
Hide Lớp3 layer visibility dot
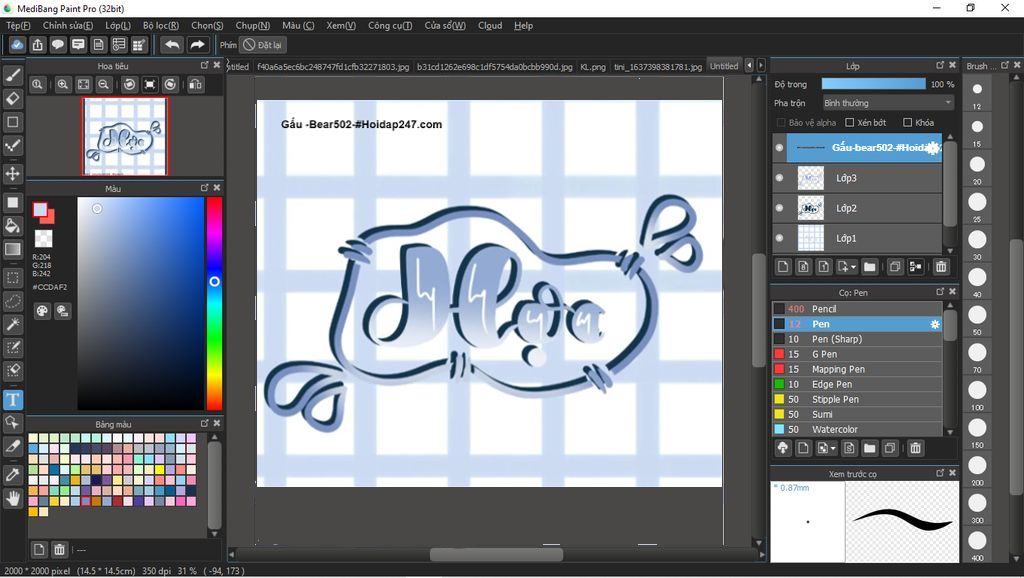(779, 178)
